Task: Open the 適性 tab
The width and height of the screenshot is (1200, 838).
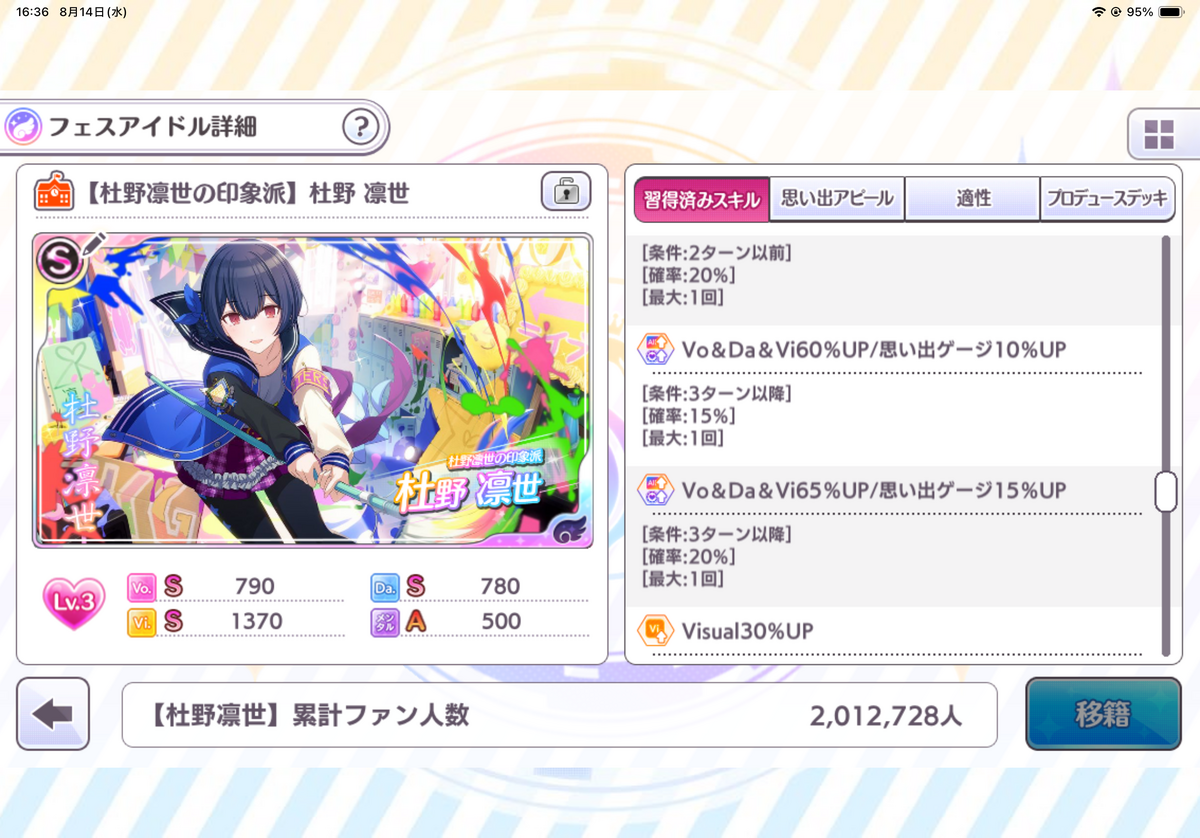Action: click(973, 199)
